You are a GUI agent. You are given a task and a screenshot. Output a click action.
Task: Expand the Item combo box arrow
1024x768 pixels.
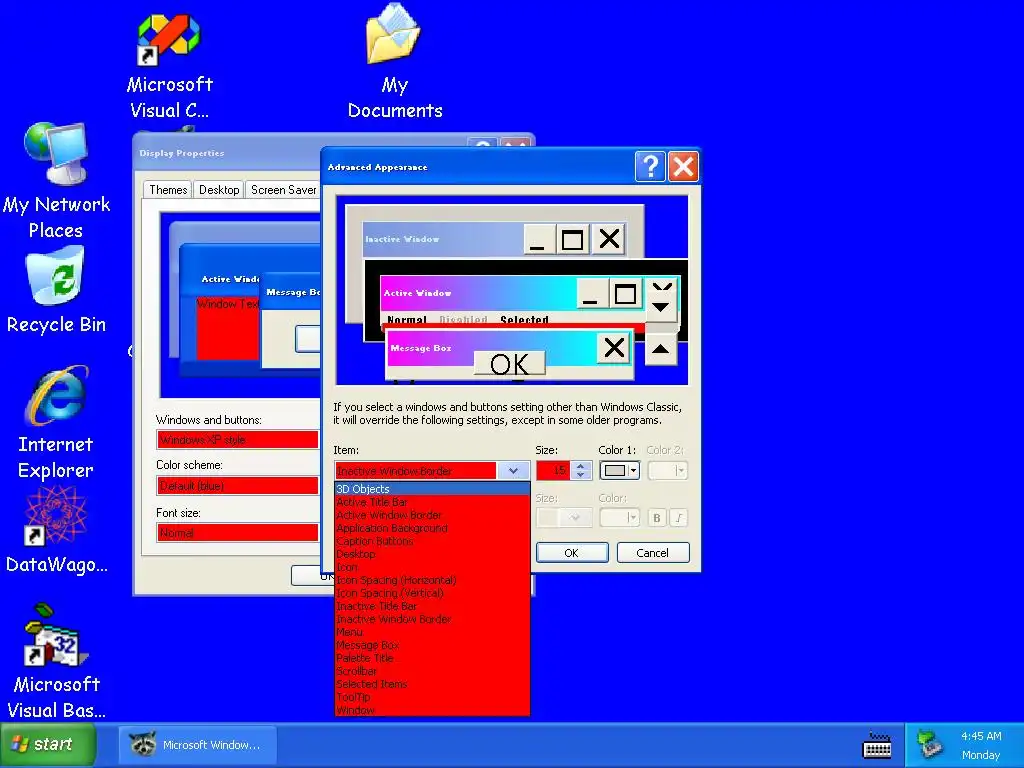[513, 470]
